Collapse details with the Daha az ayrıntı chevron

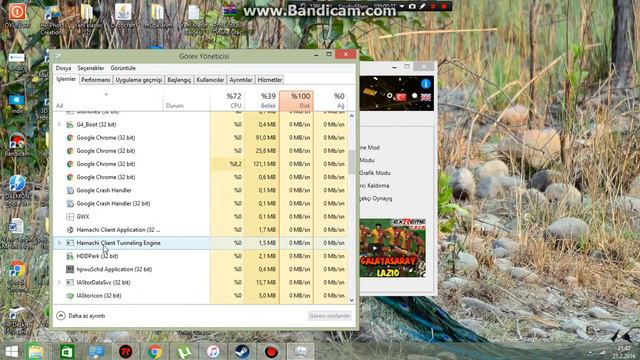[61, 316]
